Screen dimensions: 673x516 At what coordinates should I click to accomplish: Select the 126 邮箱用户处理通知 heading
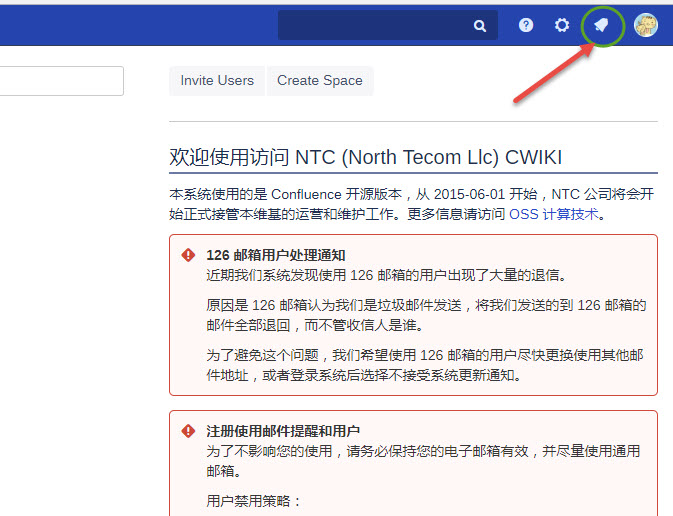(276, 255)
